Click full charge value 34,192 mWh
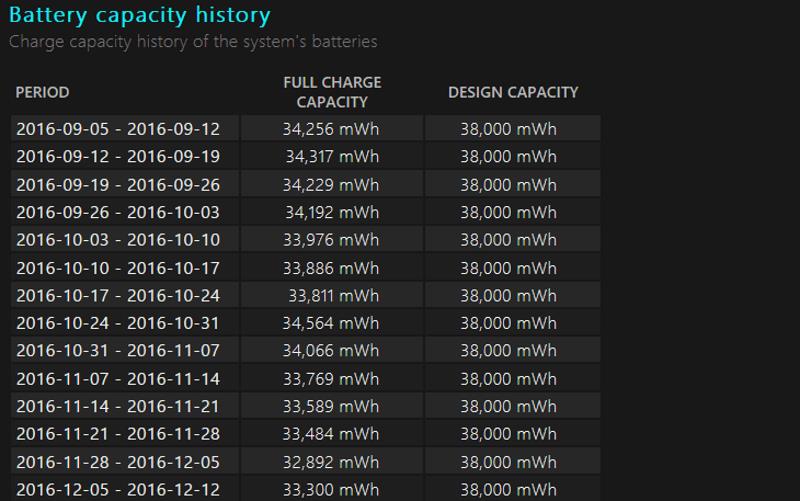Image resolution: width=800 pixels, height=501 pixels. [332, 212]
